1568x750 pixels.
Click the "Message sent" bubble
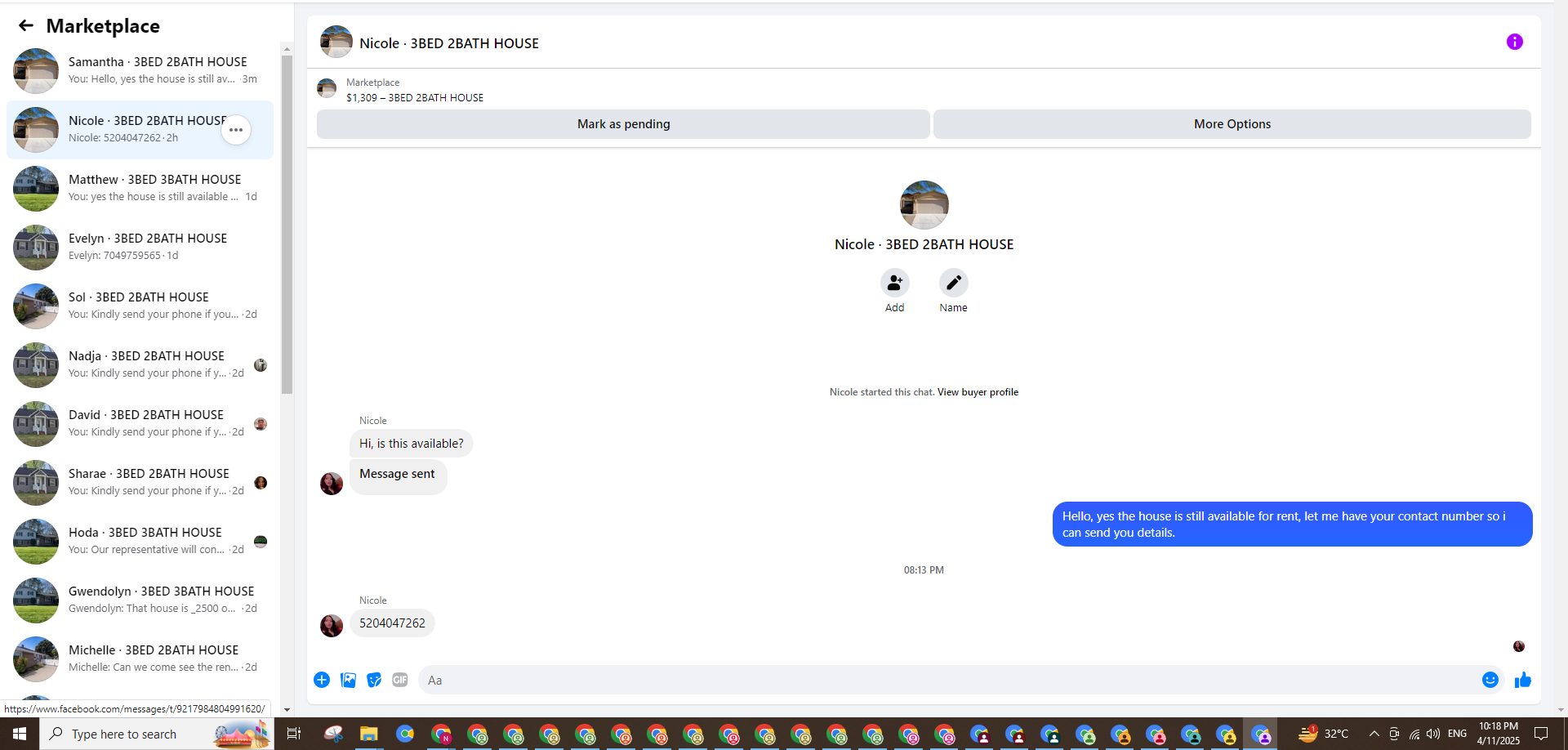point(398,475)
